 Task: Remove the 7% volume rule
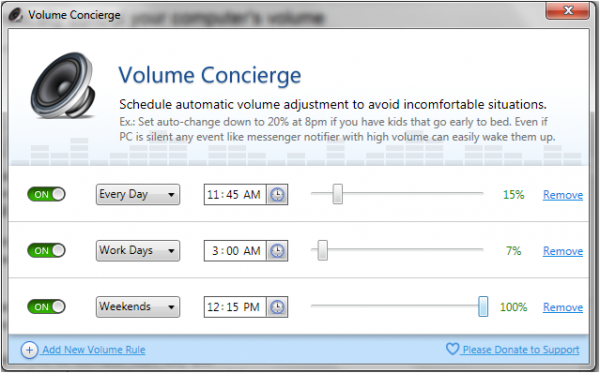pos(563,251)
